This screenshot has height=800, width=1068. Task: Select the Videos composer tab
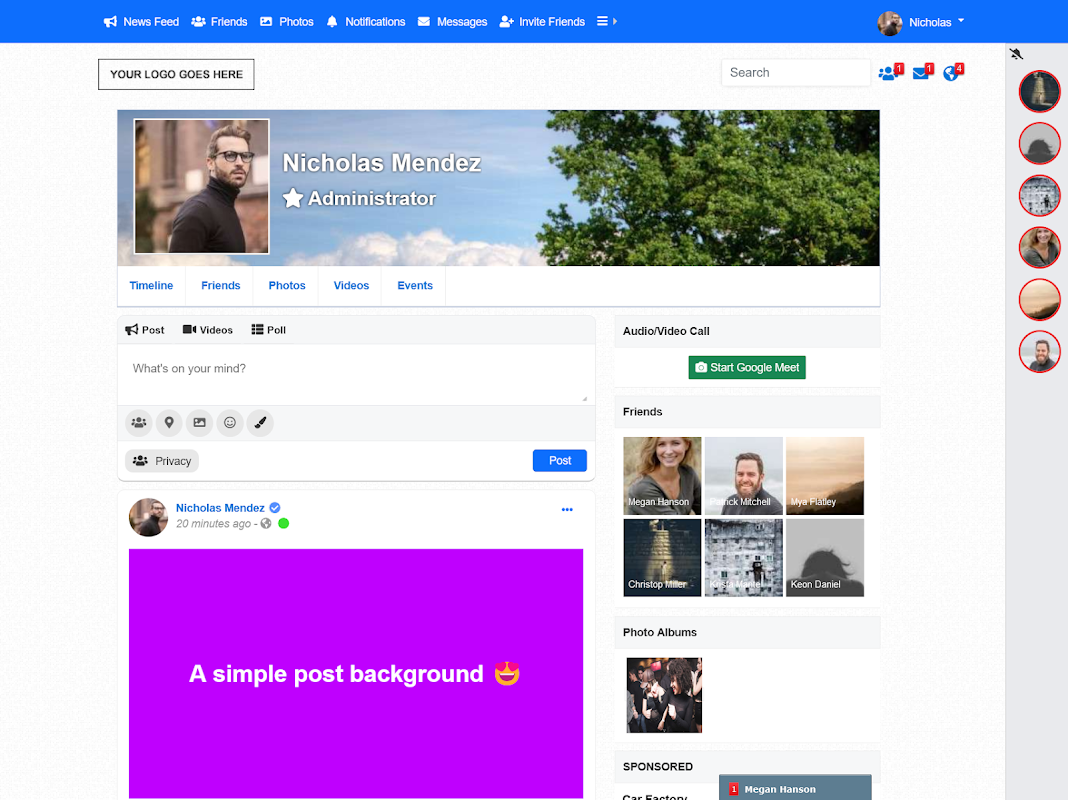pyautogui.click(x=208, y=330)
